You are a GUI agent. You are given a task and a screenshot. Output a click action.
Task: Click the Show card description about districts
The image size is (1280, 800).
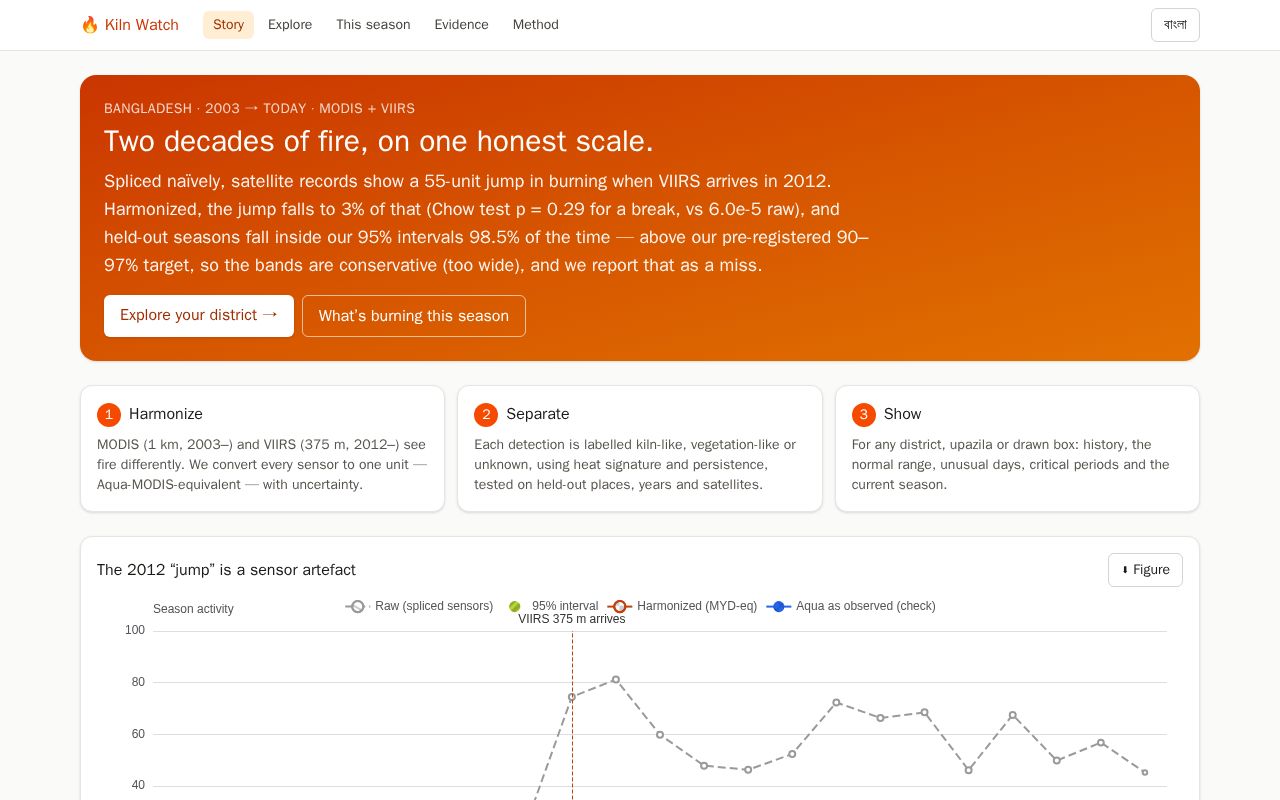click(x=1017, y=464)
